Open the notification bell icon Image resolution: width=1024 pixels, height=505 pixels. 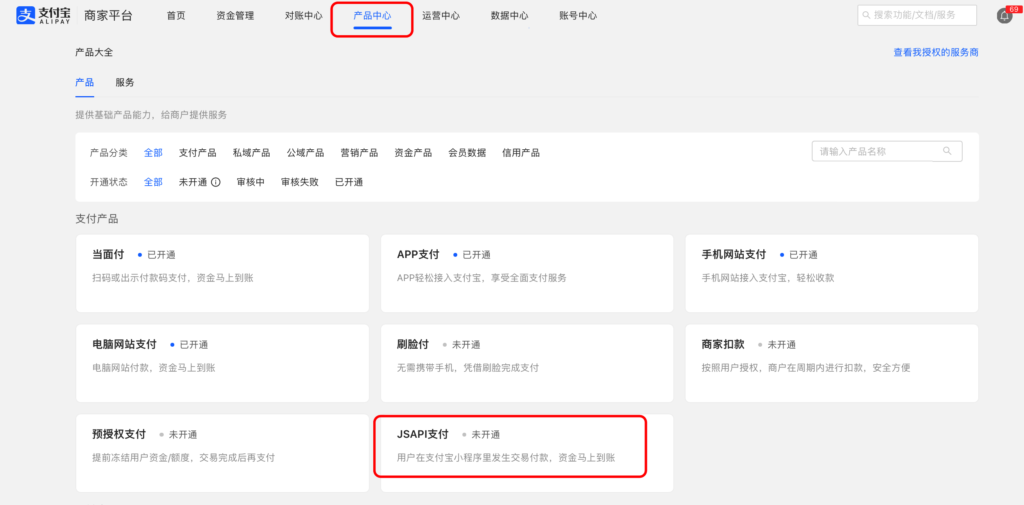1003,16
